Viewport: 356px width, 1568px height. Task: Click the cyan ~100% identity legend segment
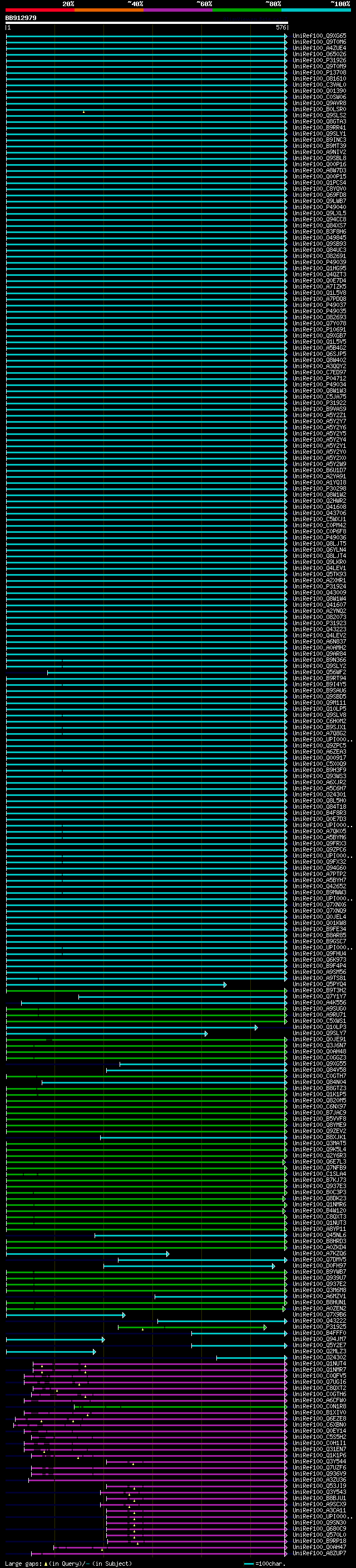[316, 11]
